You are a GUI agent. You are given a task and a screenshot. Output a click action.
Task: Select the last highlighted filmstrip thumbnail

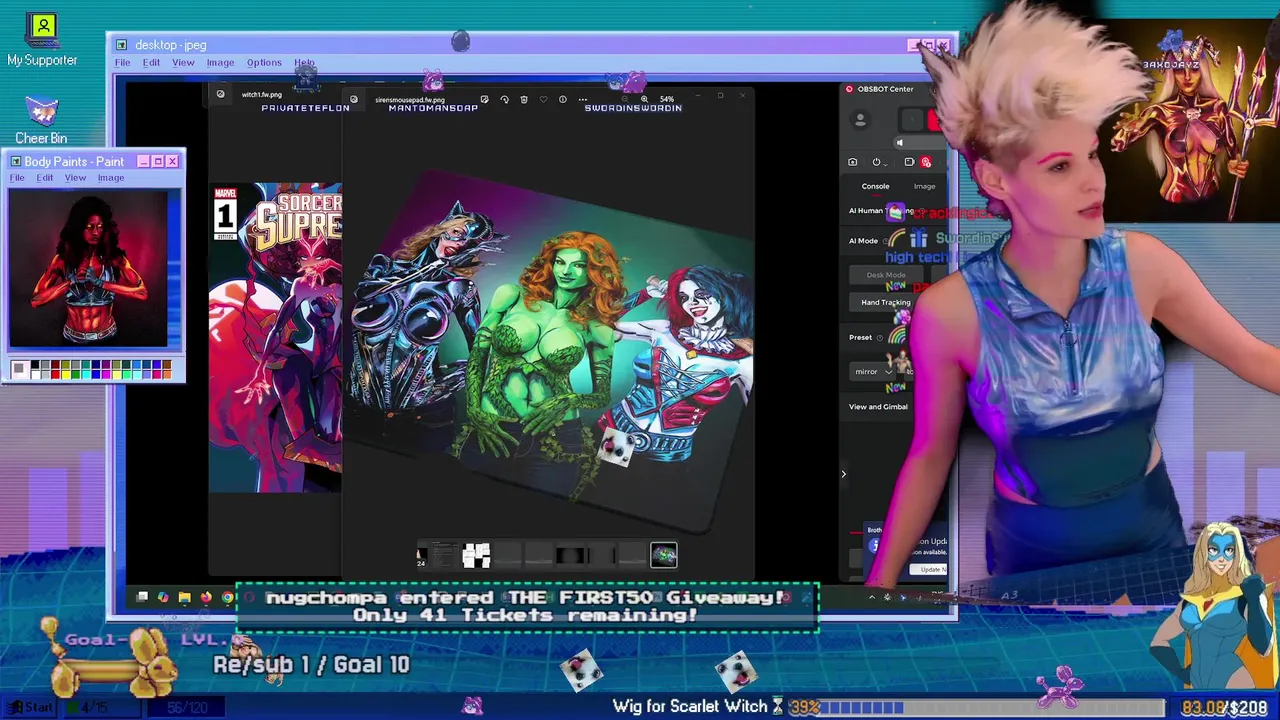664,555
